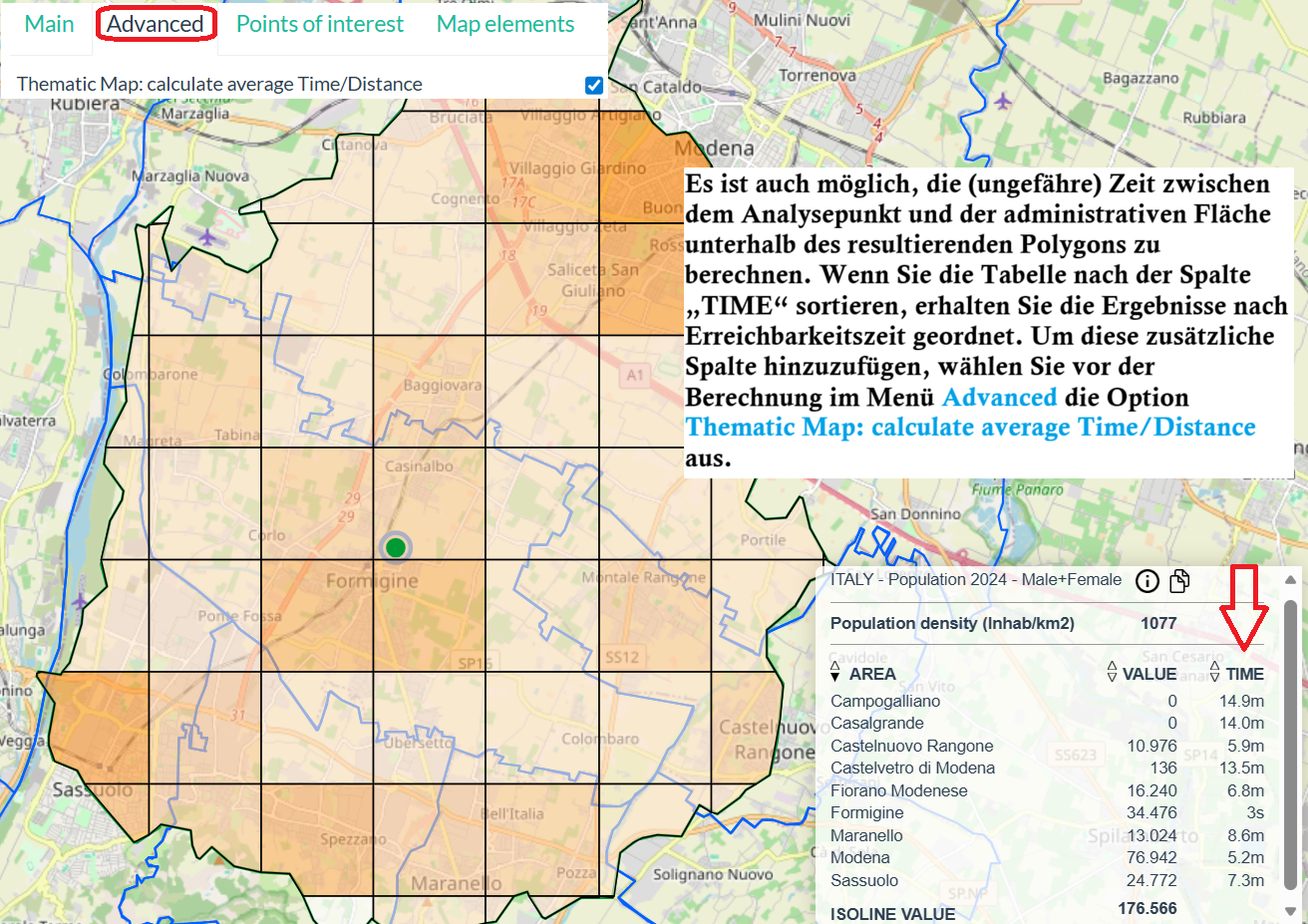This screenshot has width=1308, height=924.
Task: Click the scroll down arrow in results panel
Action: click(x=1291, y=911)
